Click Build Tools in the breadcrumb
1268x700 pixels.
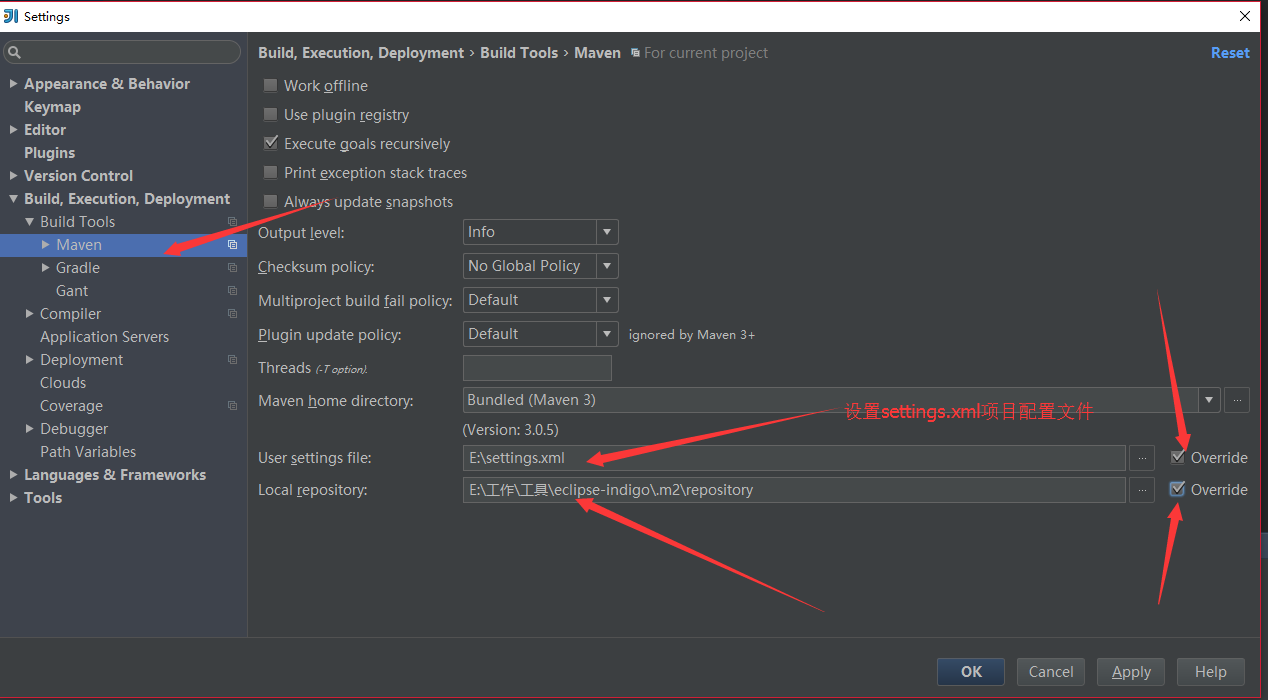point(519,53)
